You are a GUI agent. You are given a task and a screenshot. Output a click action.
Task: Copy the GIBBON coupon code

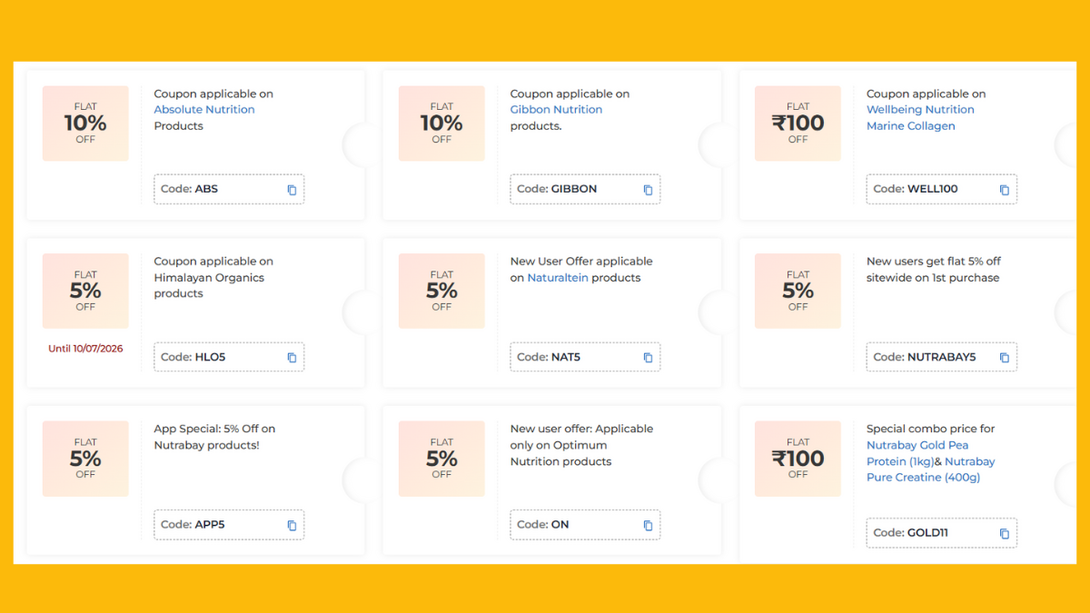pos(648,190)
